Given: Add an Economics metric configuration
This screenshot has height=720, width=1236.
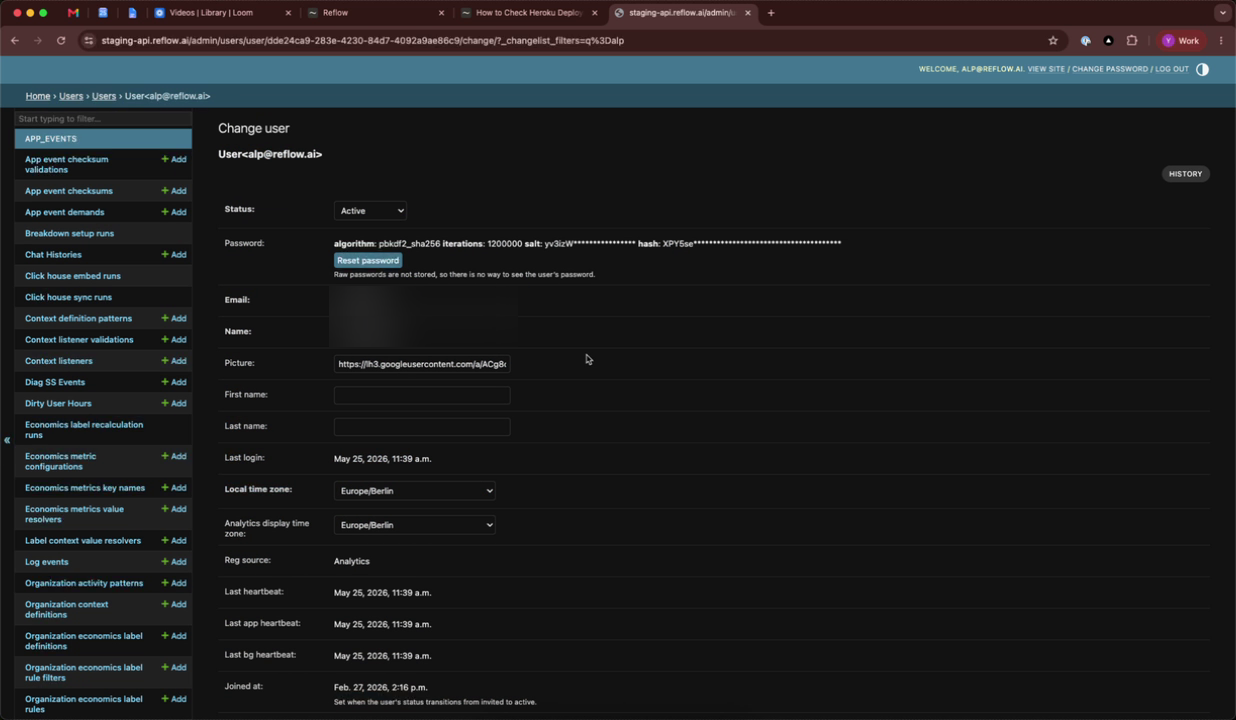Looking at the screenshot, I should pos(174,457).
